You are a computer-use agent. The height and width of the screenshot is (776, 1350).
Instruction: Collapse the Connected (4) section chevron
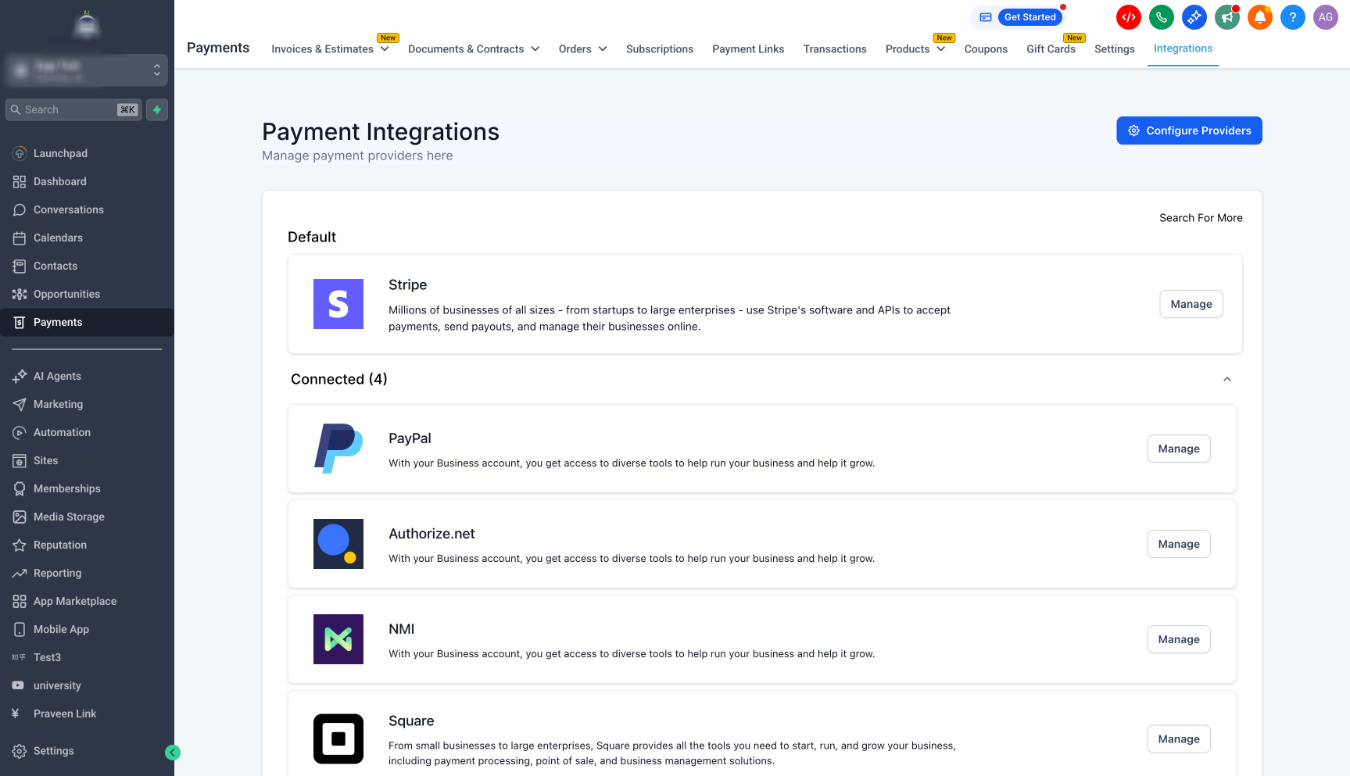point(1227,379)
